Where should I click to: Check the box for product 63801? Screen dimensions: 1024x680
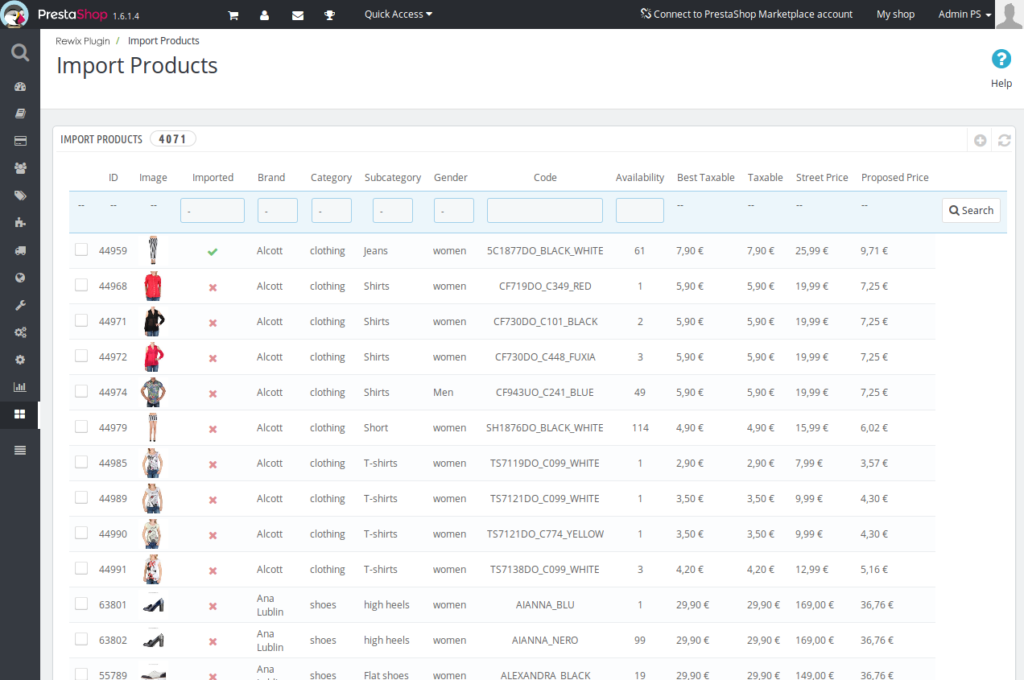(81, 604)
